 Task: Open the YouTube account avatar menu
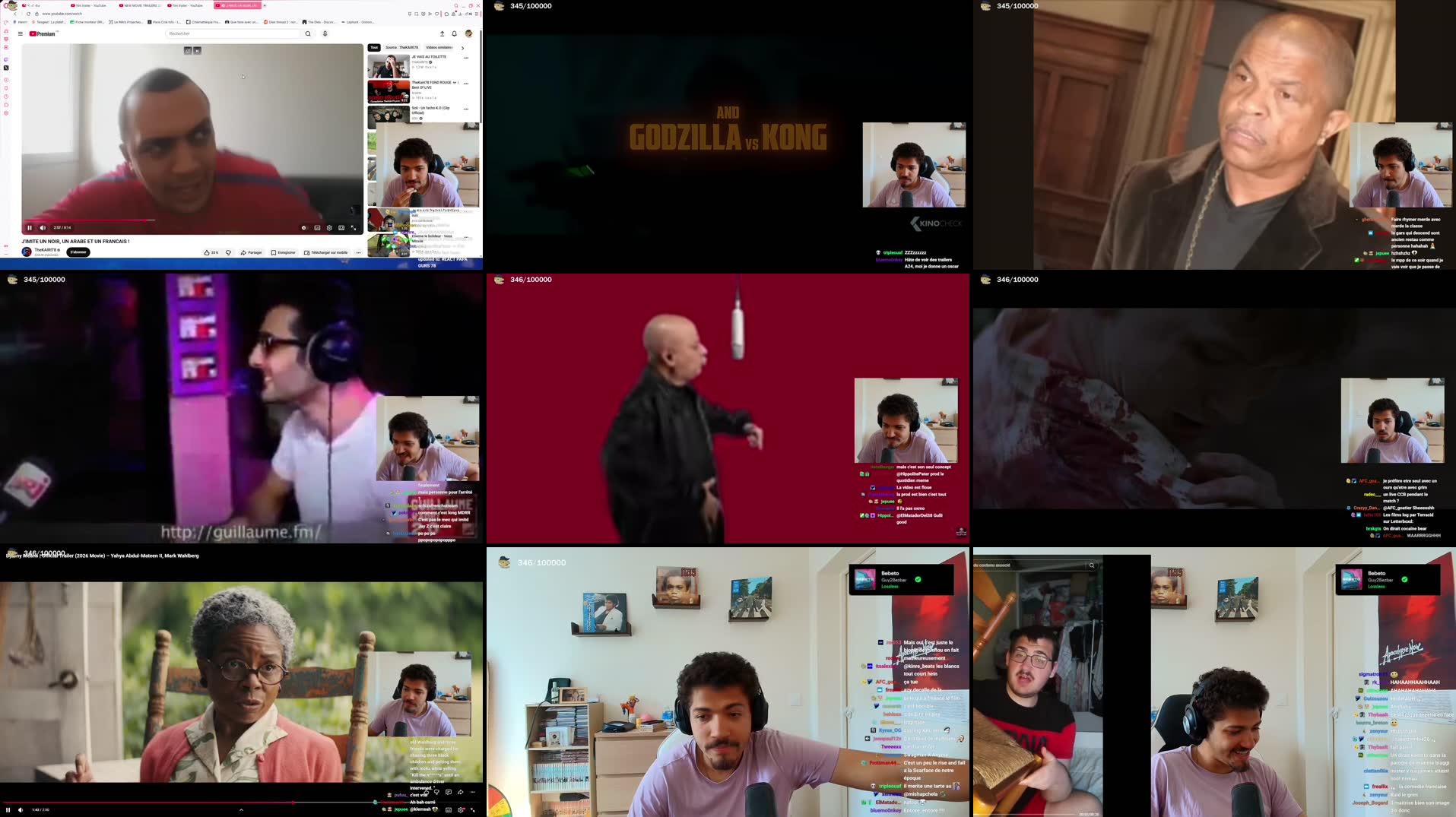[468, 33]
